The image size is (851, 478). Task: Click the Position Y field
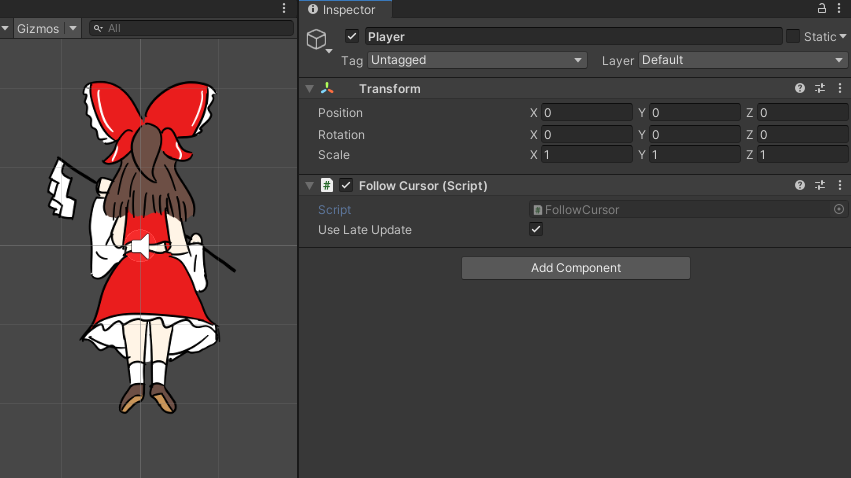(x=695, y=112)
